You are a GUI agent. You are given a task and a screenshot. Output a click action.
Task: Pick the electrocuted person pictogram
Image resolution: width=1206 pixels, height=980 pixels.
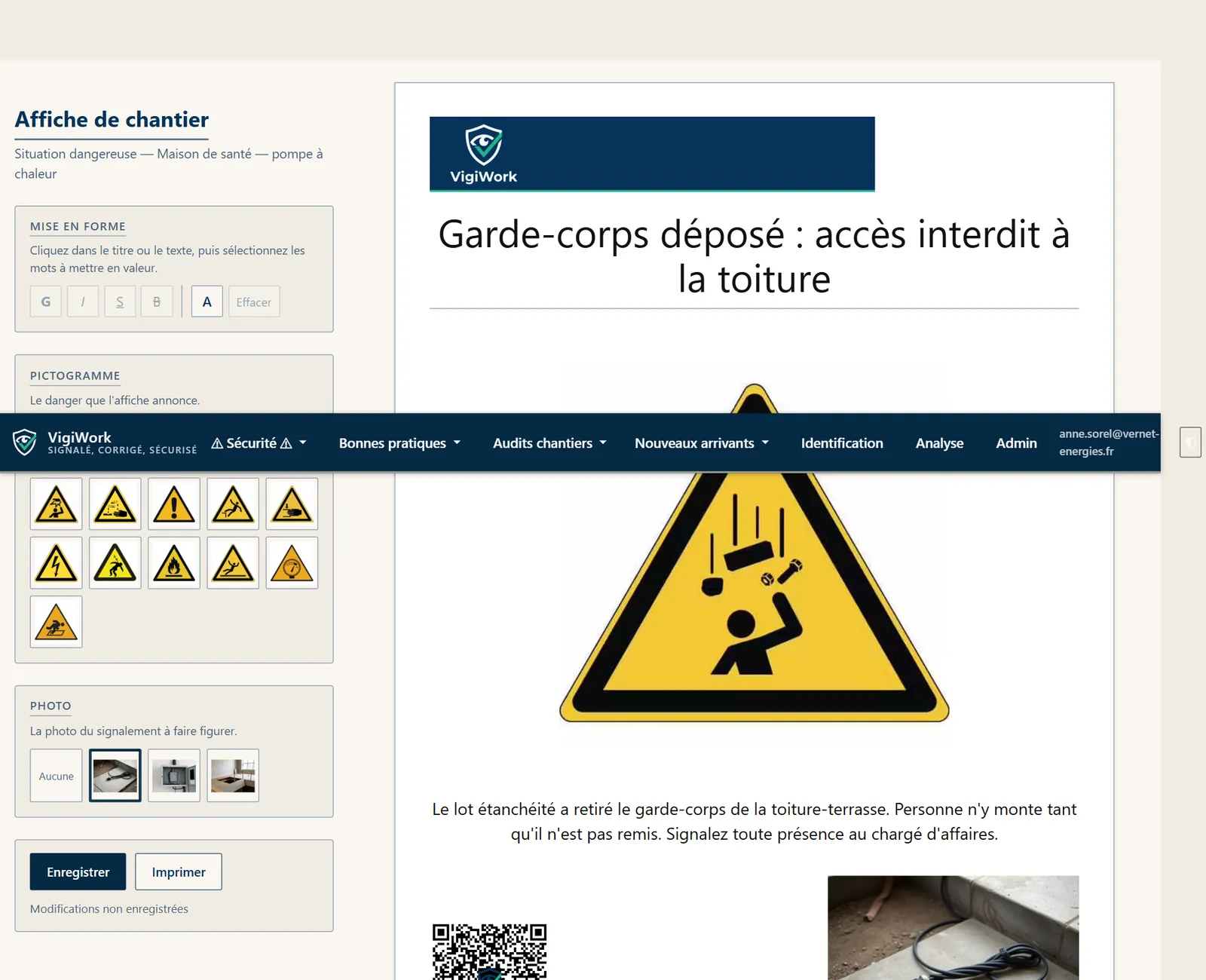click(x=115, y=562)
